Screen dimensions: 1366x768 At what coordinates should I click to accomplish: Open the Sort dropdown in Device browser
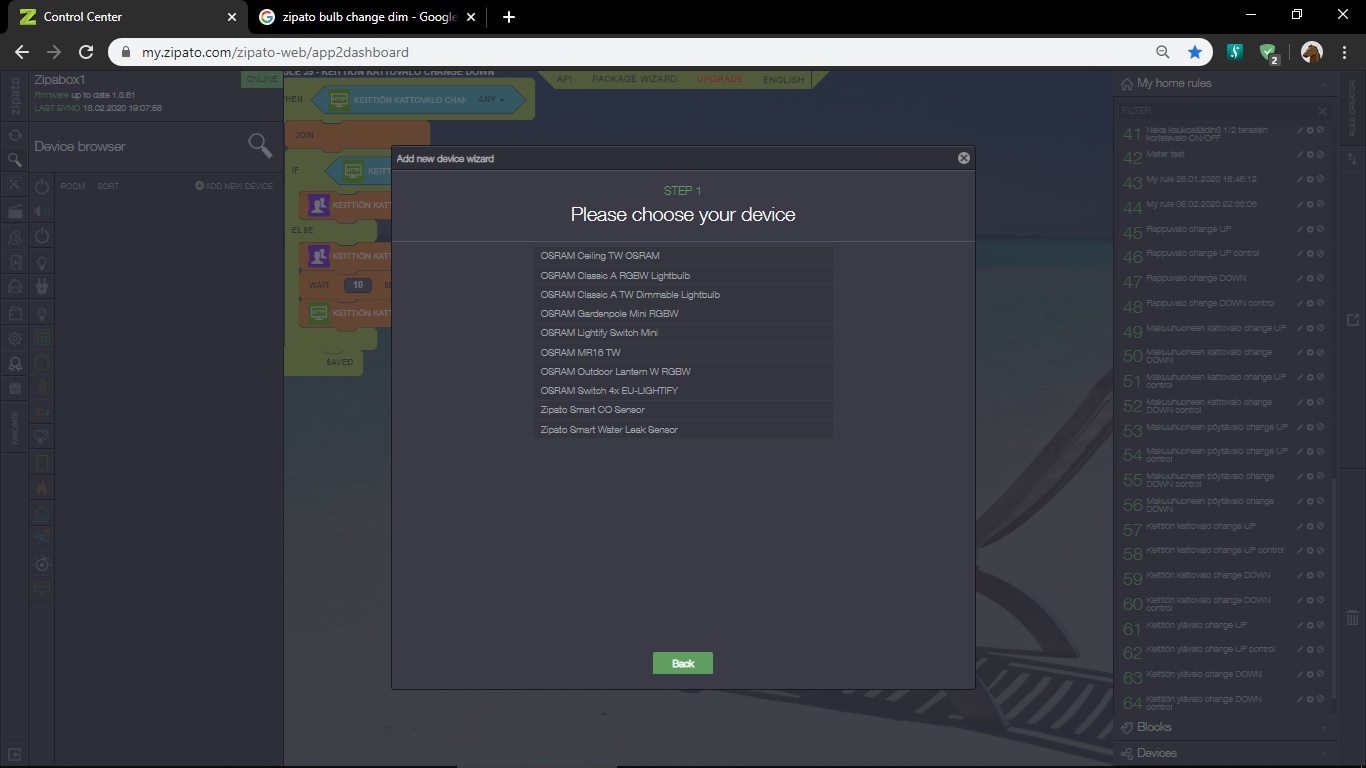[x=108, y=186]
